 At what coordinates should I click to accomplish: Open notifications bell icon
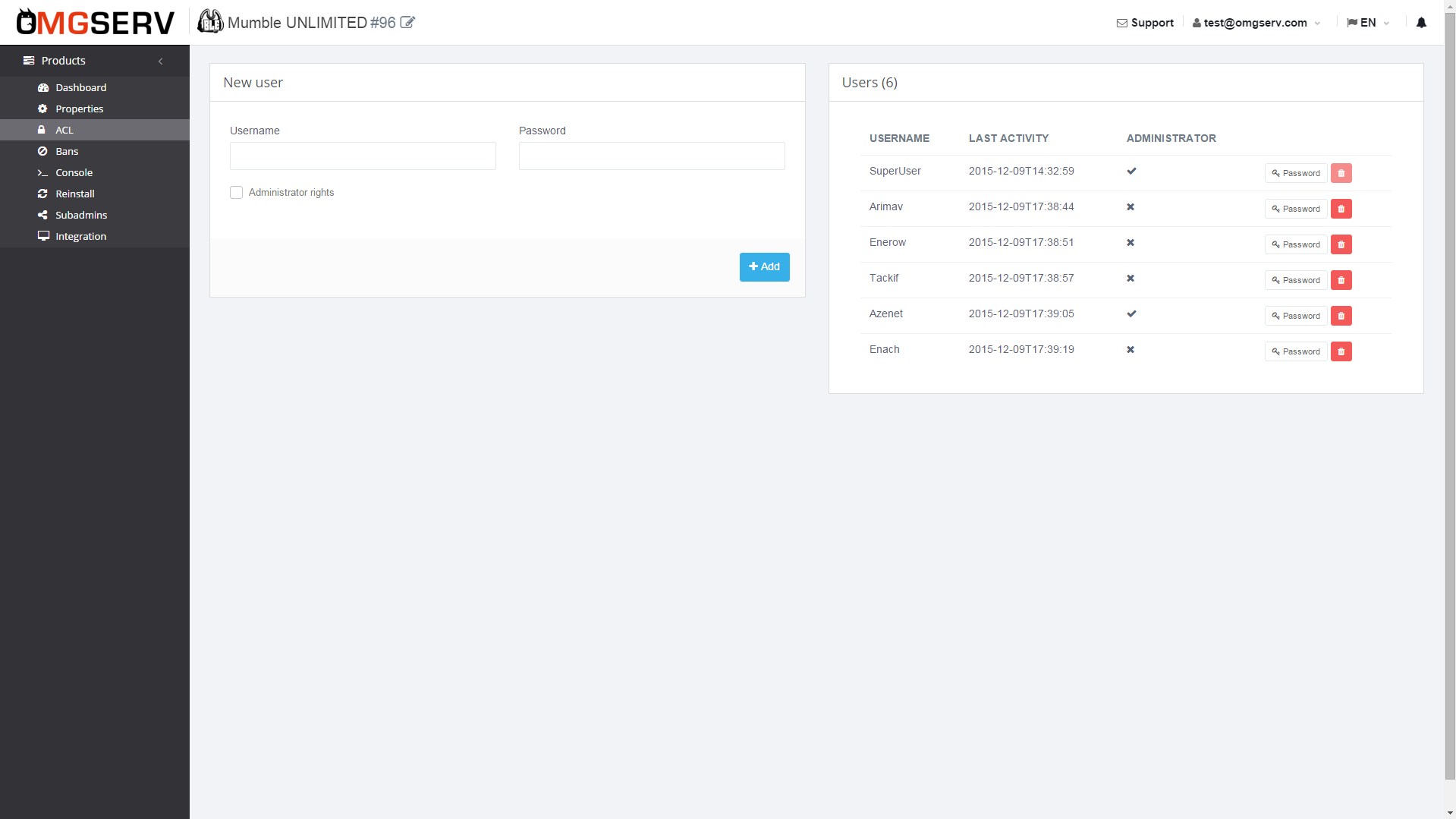coord(1421,23)
